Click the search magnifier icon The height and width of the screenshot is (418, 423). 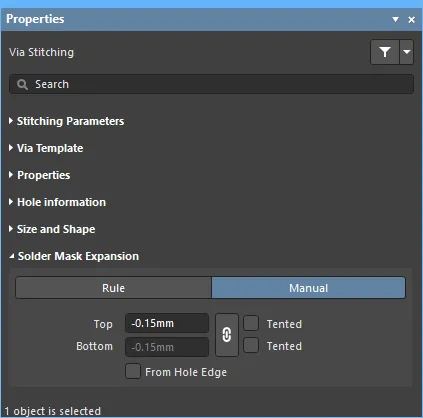click(22, 85)
